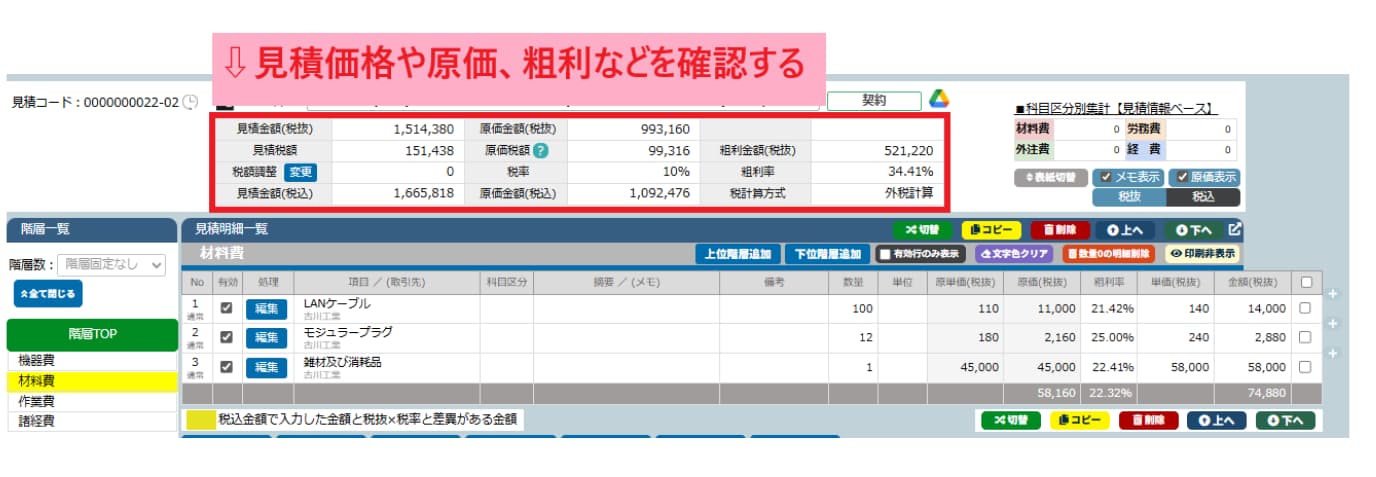Click the 粗利率 column header in table
Viewport: 1376px width, 477px height.
pos(1110,282)
